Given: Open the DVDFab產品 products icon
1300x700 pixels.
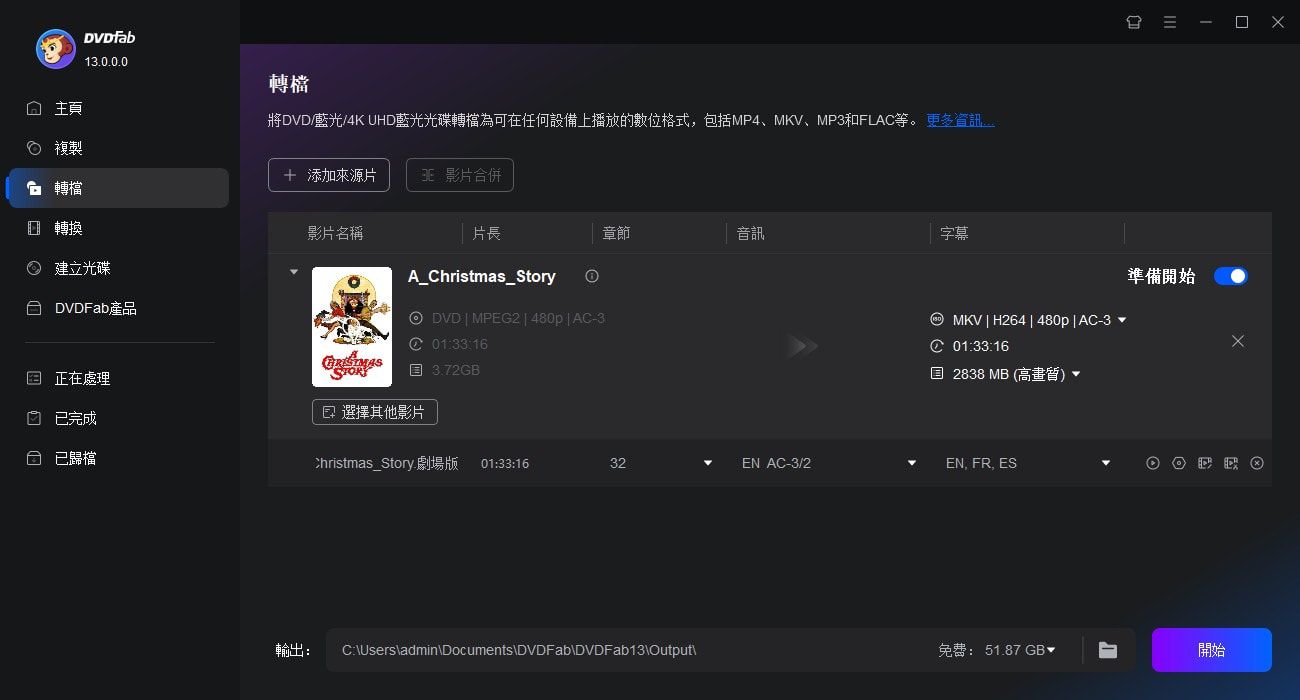Looking at the screenshot, I should (34, 308).
